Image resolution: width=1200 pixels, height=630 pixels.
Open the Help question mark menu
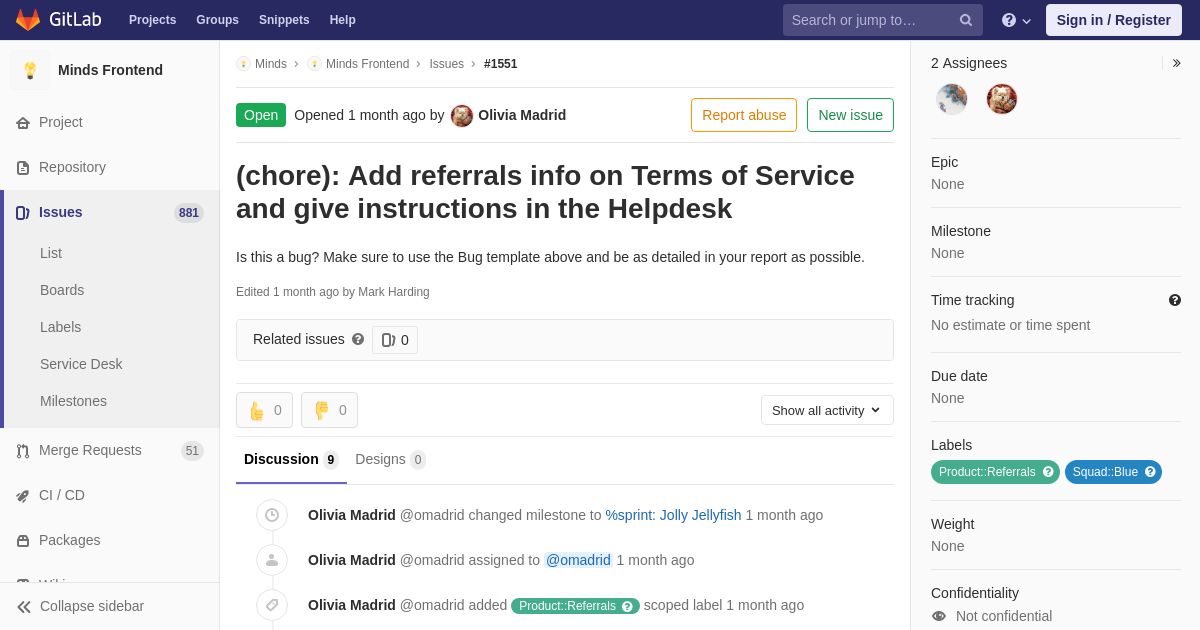click(1015, 20)
